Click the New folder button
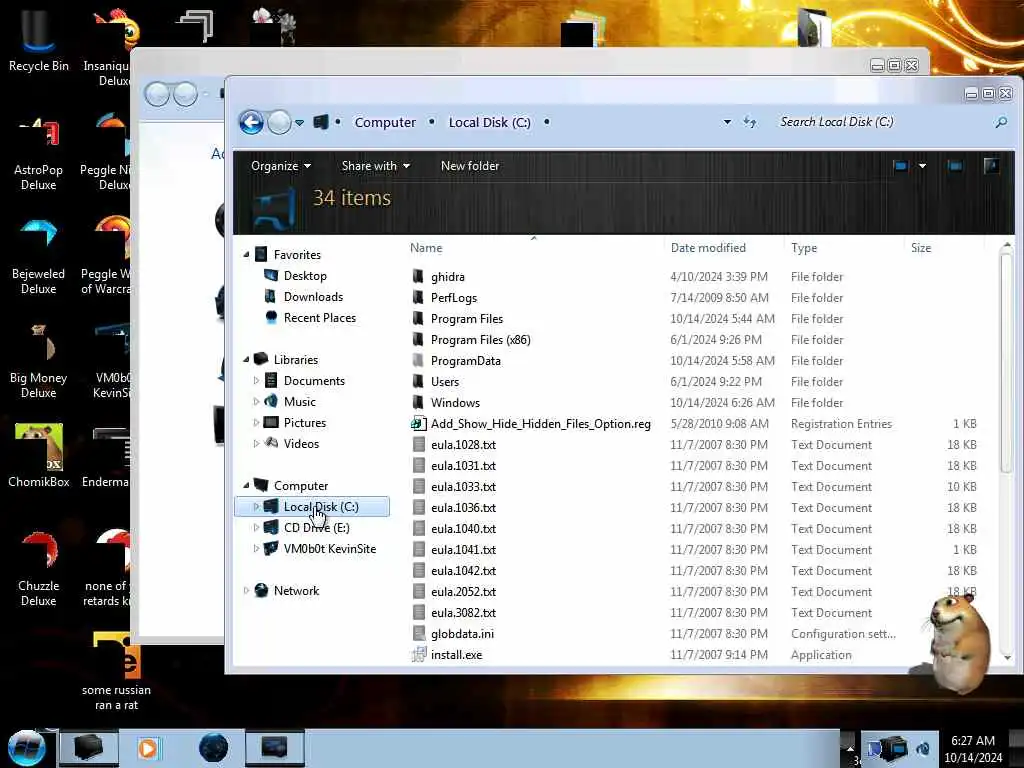This screenshot has height=768, width=1024. coord(470,166)
